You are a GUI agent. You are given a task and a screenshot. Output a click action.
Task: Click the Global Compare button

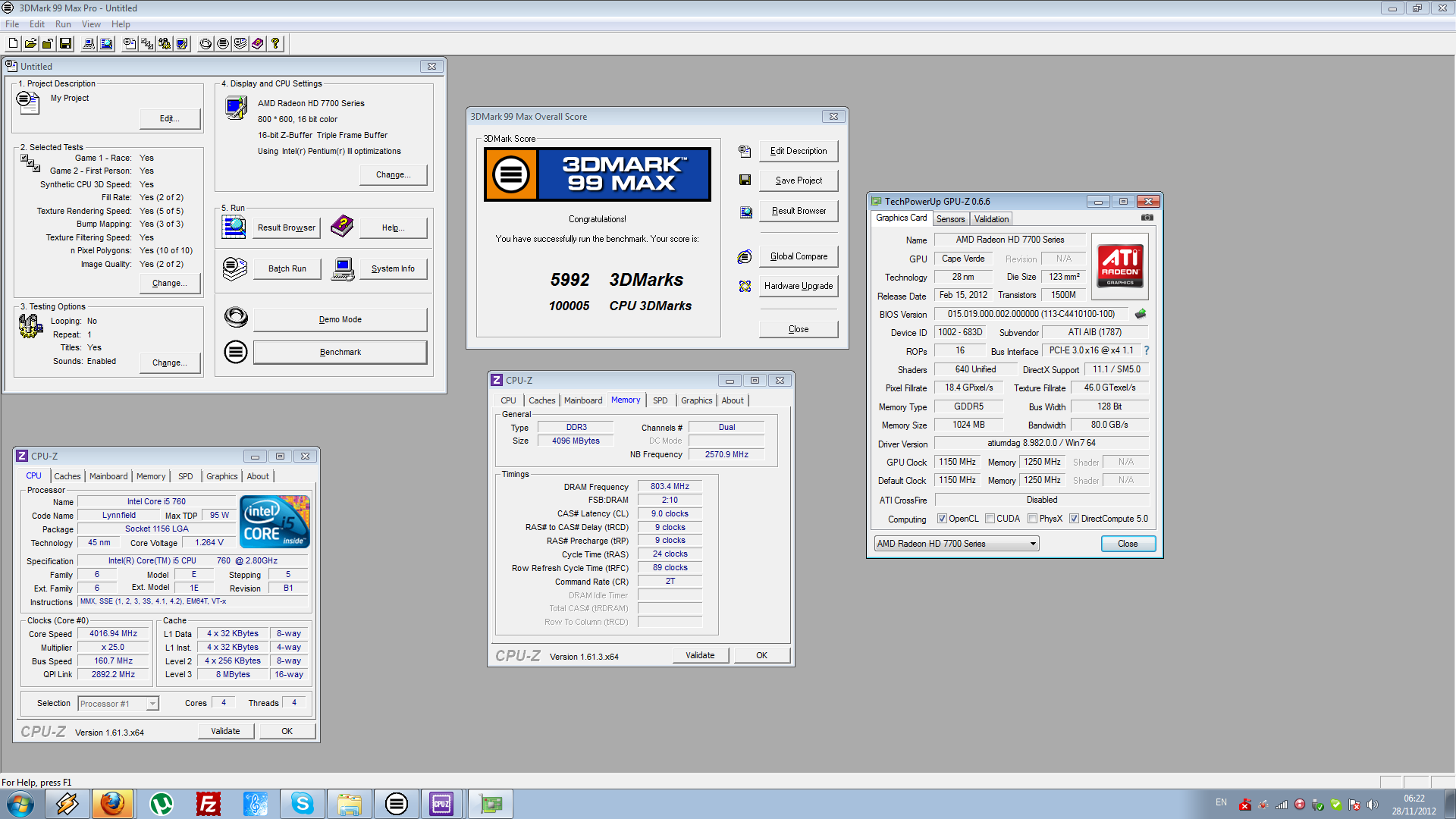[799, 256]
